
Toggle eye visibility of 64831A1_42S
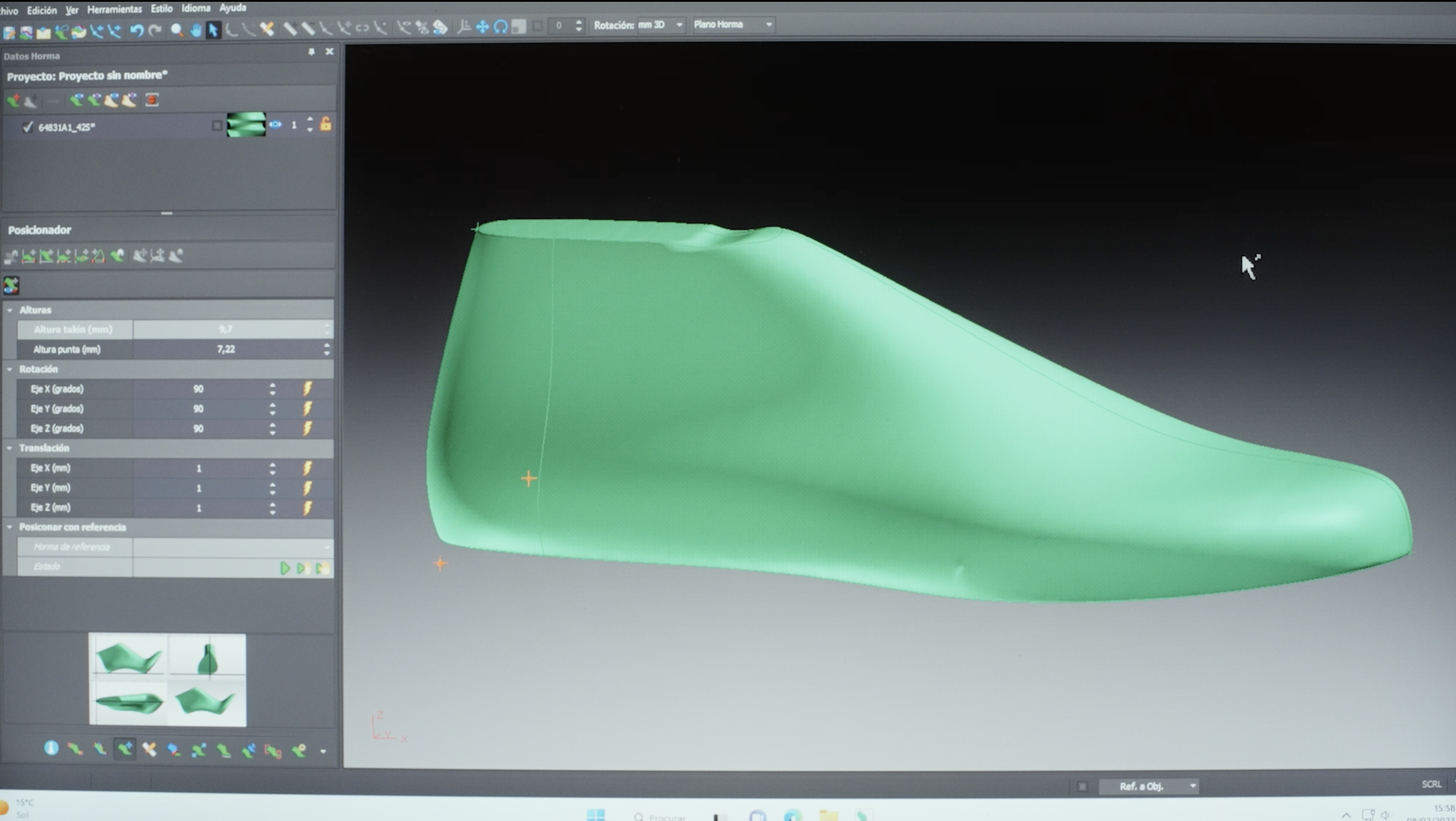pos(275,125)
